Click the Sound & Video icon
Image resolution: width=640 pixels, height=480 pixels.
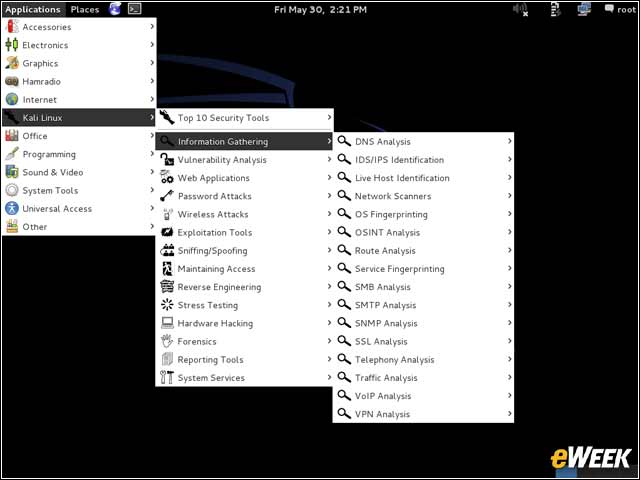point(12,172)
